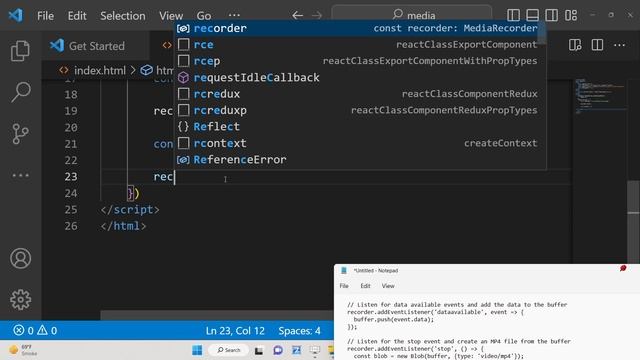Open the Accounts menu icon
The image size is (640, 360).
tap(20, 258)
